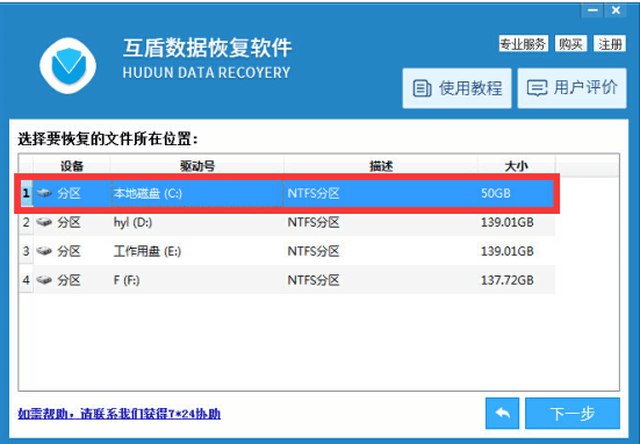The width and height of the screenshot is (640, 444).
Task: Click the Hudun shield logo icon
Action: [68, 66]
